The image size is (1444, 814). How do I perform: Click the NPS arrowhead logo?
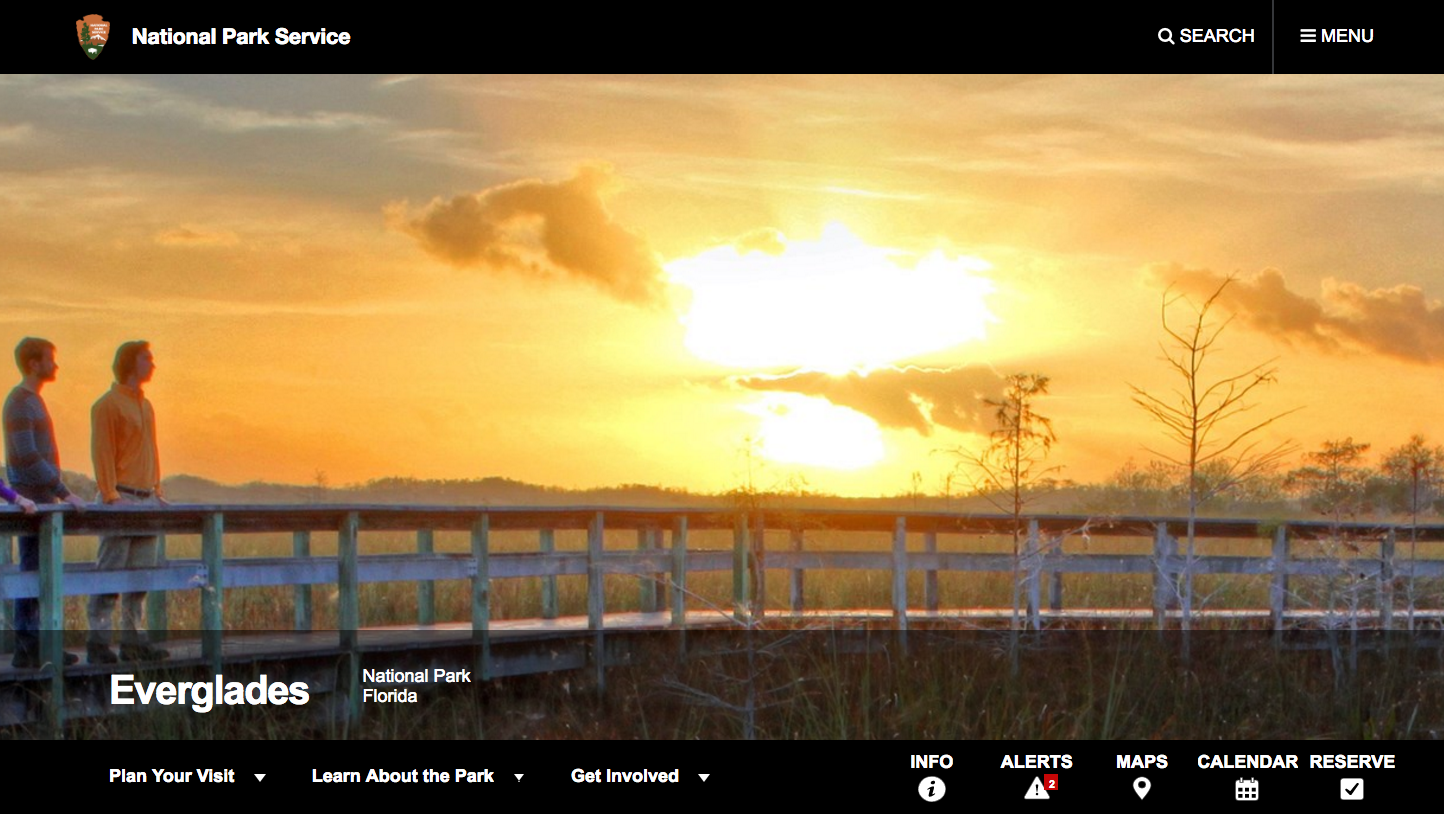[93, 37]
